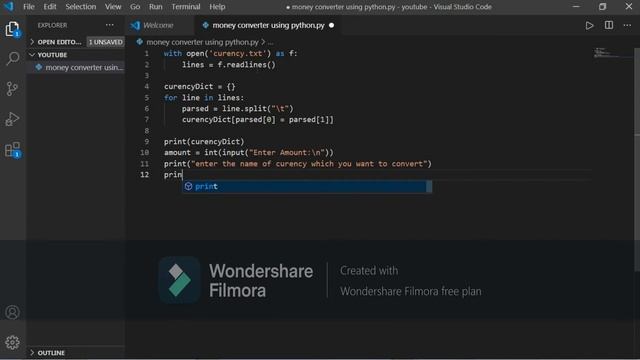Open the Explorer view in activity bar
640x360 pixels.
(x=12, y=29)
